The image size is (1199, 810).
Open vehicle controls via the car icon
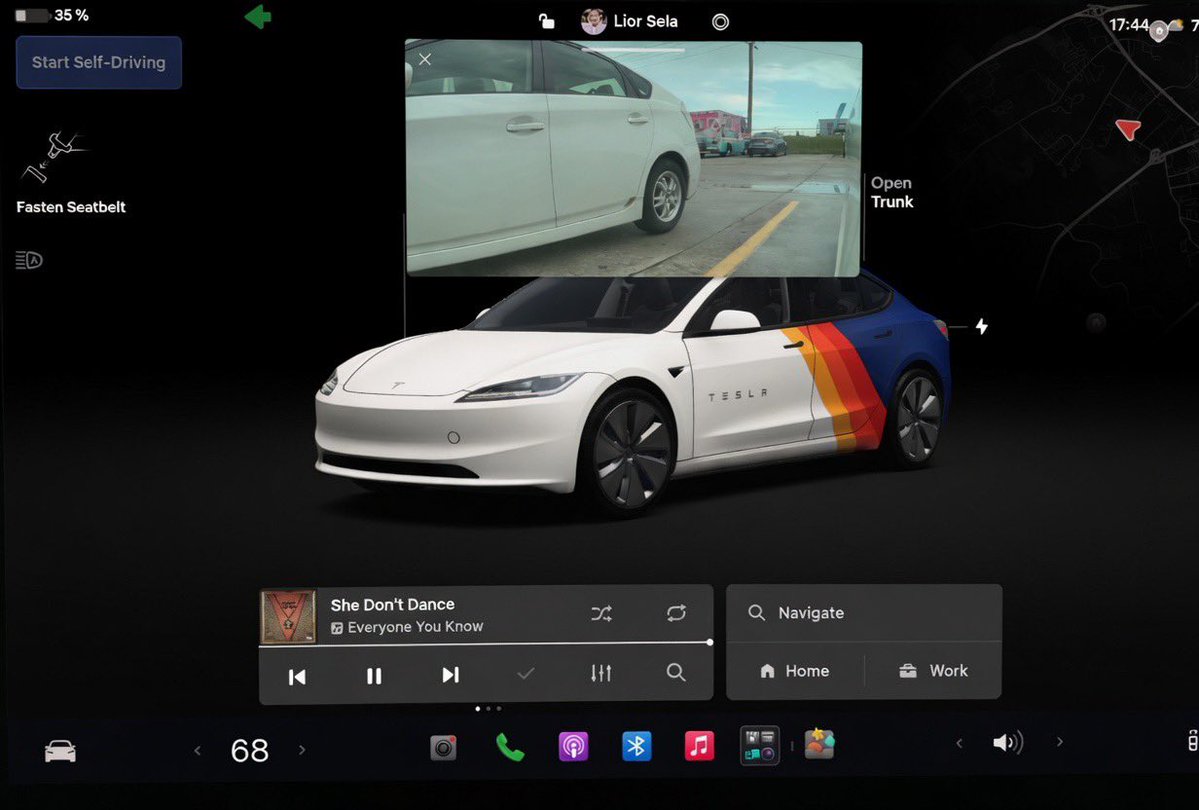coord(60,751)
